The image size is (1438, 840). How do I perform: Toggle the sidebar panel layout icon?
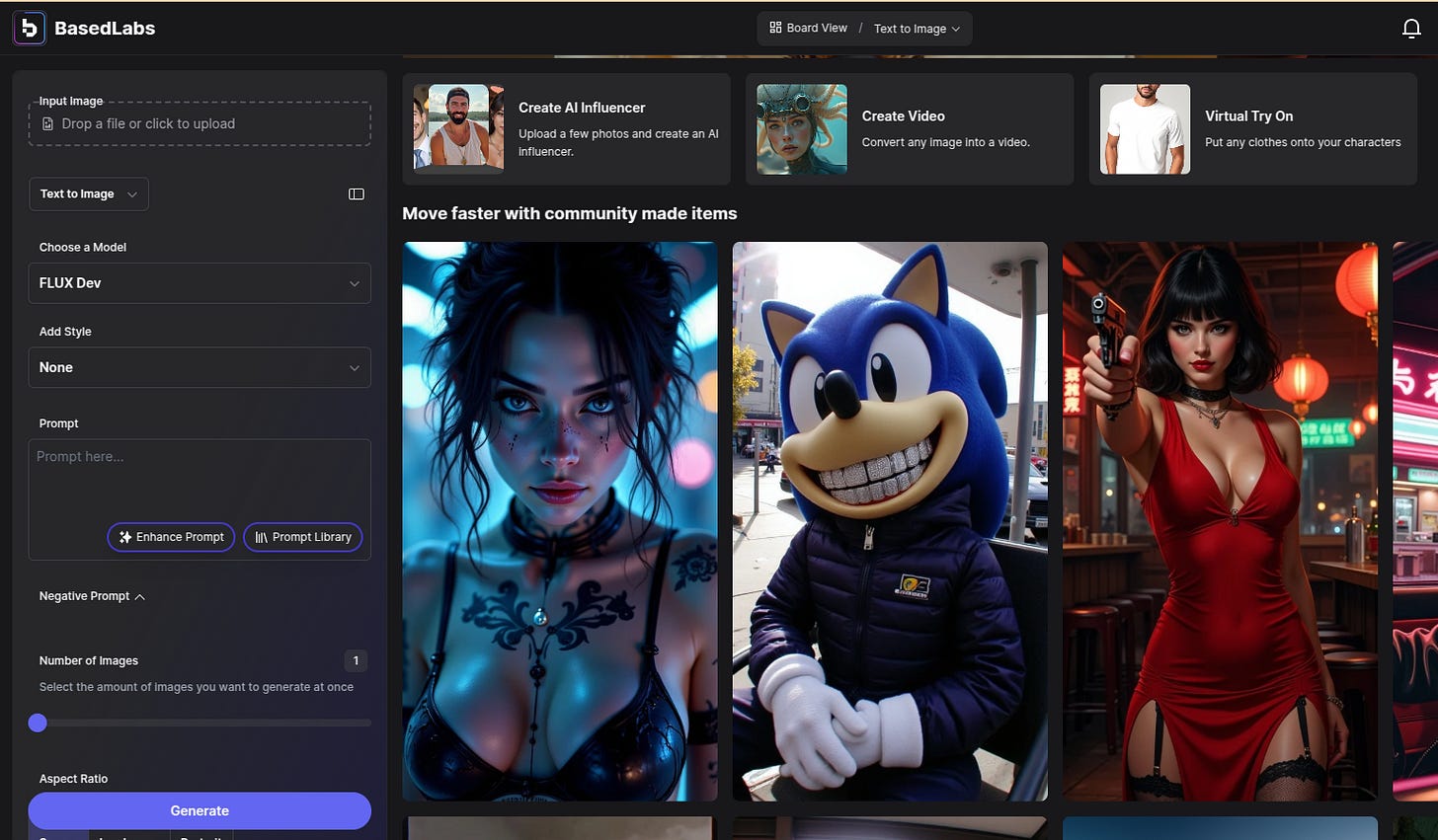pyautogui.click(x=357, y=194)
